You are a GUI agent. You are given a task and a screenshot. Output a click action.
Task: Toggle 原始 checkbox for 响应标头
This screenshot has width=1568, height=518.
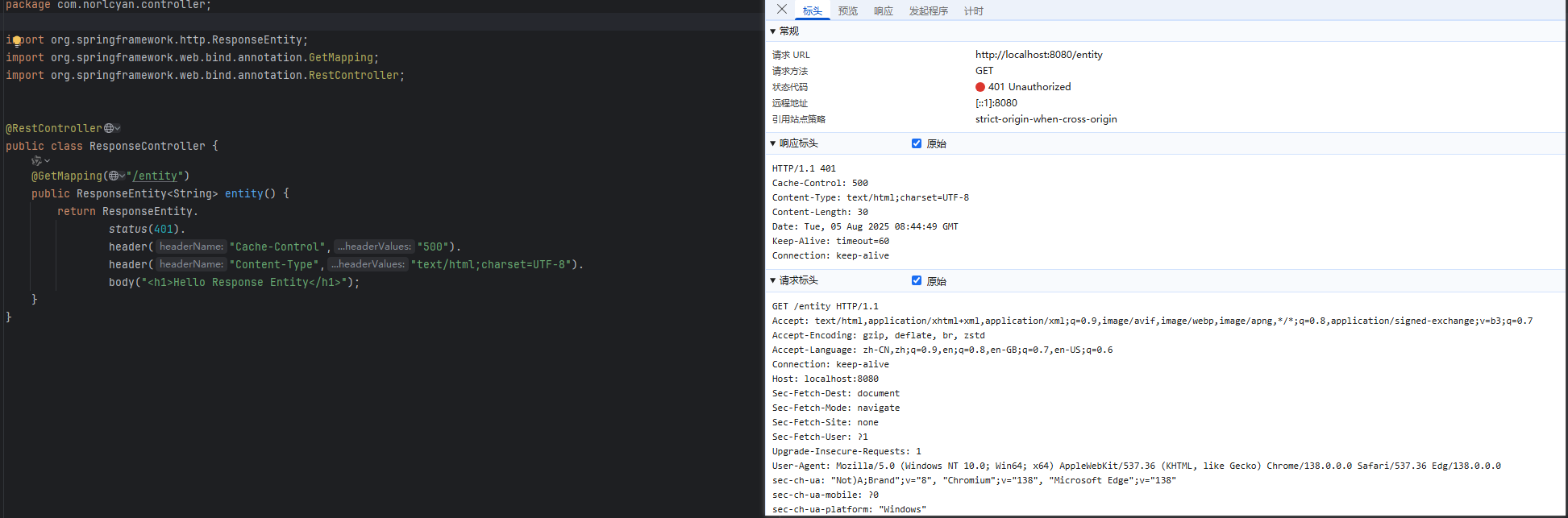tap(917, 143)
